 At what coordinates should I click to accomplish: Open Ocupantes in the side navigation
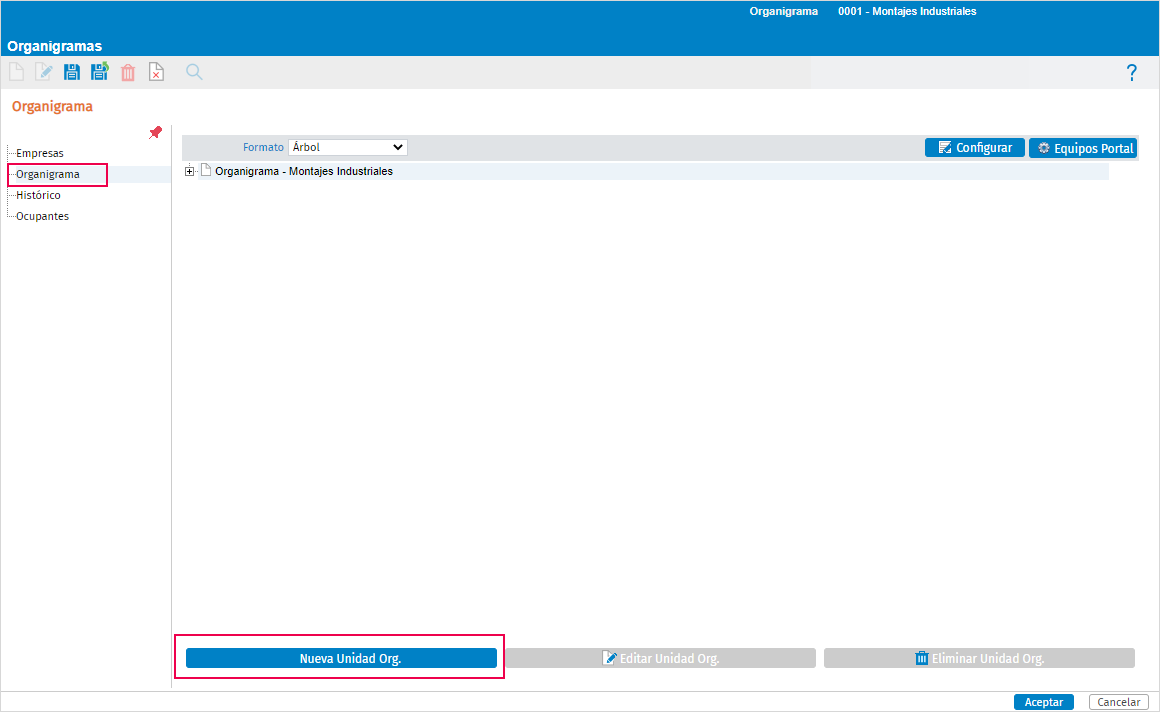pyautogui.click(x=42, y=216)
